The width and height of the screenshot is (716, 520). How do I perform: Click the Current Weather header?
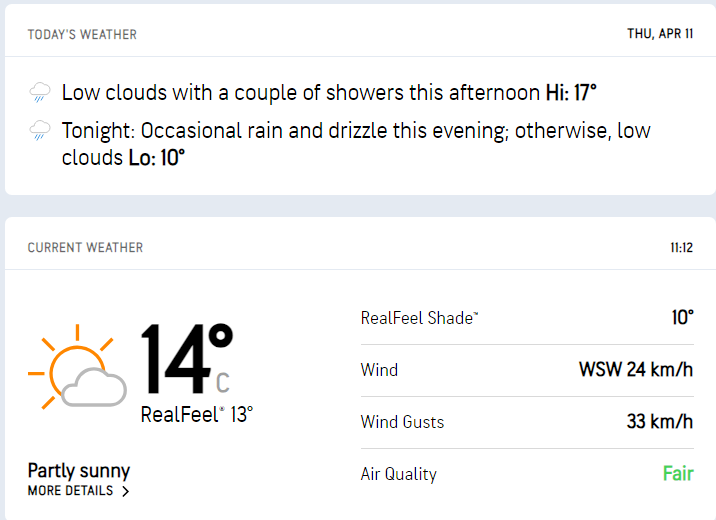click(x=85, y=247)
